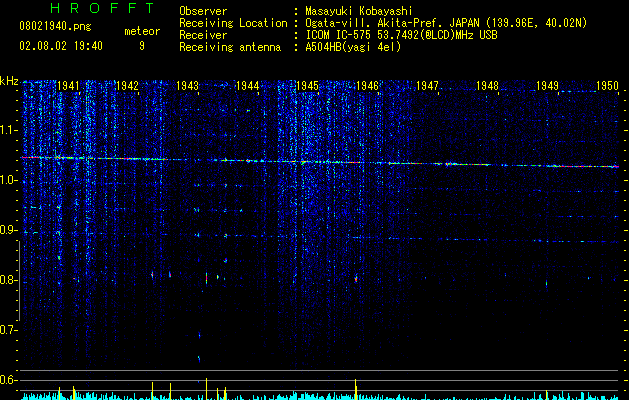The width and height of the screenshot is (629, 400).
Task: Click the meteor label
Action: [142, 31]
